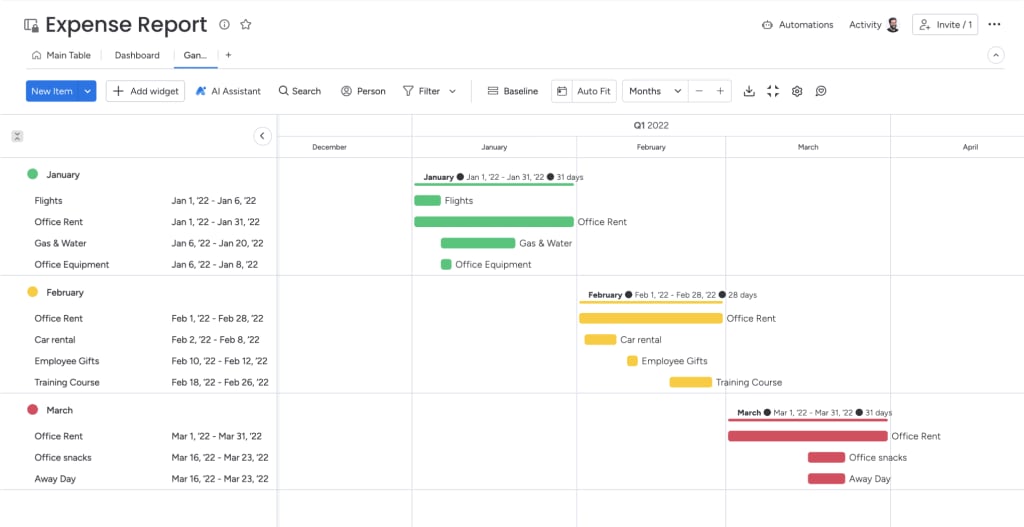This screenshot has width=1024, height=527.
Task: Expand the Filter dropdown arrow
Action: 452,91
